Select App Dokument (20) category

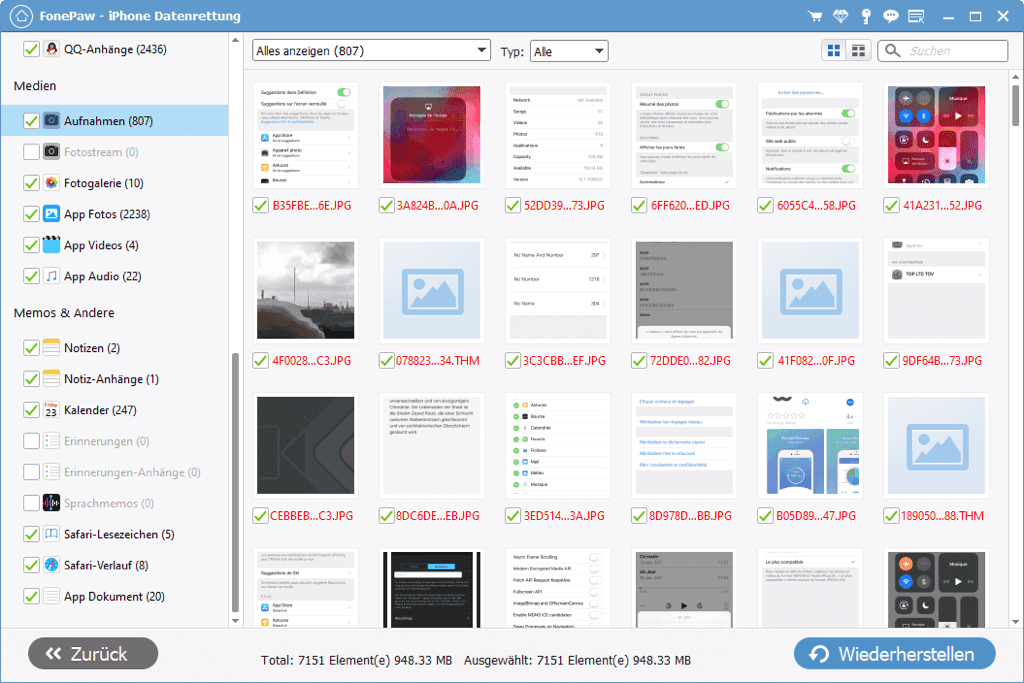pos(114,596)
